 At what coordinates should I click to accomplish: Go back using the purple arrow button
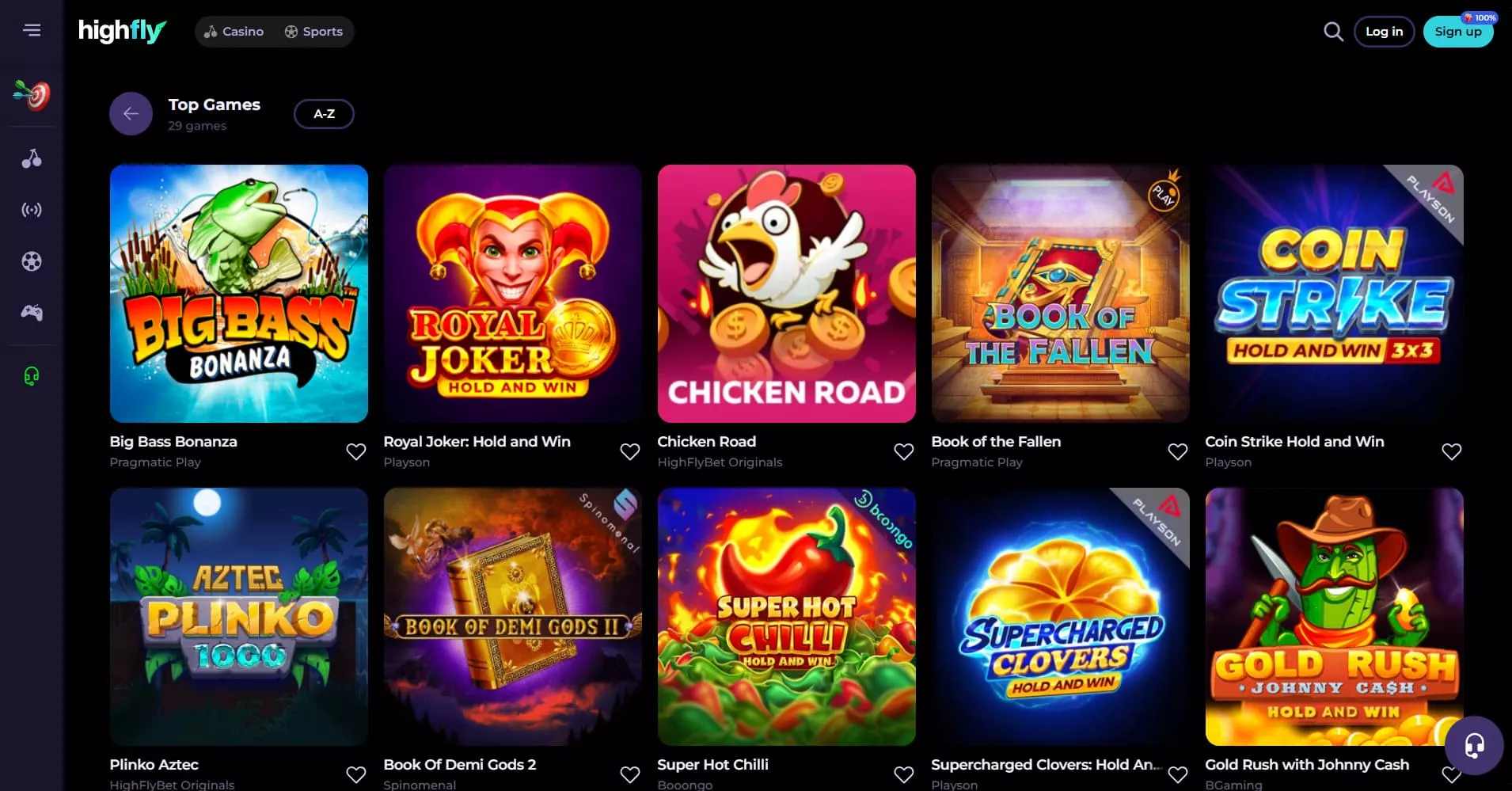(x=131, y=114)
